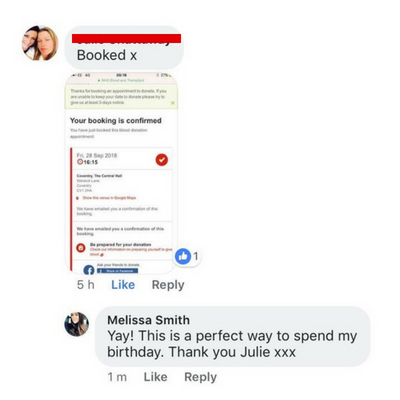
Task: Open Melissa Smith's name link
Action: (148, 320)
